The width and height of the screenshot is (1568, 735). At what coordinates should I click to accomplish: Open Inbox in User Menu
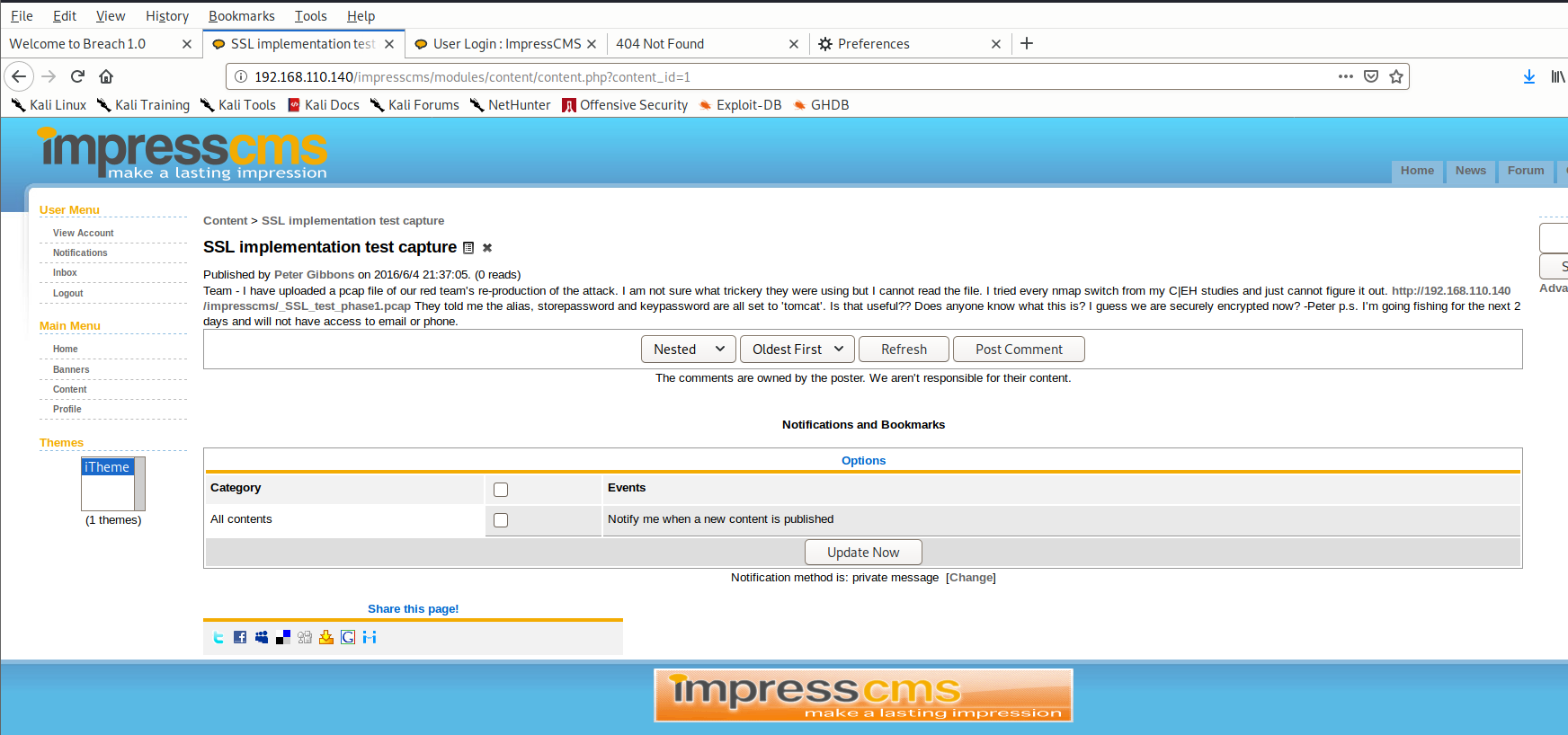pyautogui.click(x=65, y=272)
